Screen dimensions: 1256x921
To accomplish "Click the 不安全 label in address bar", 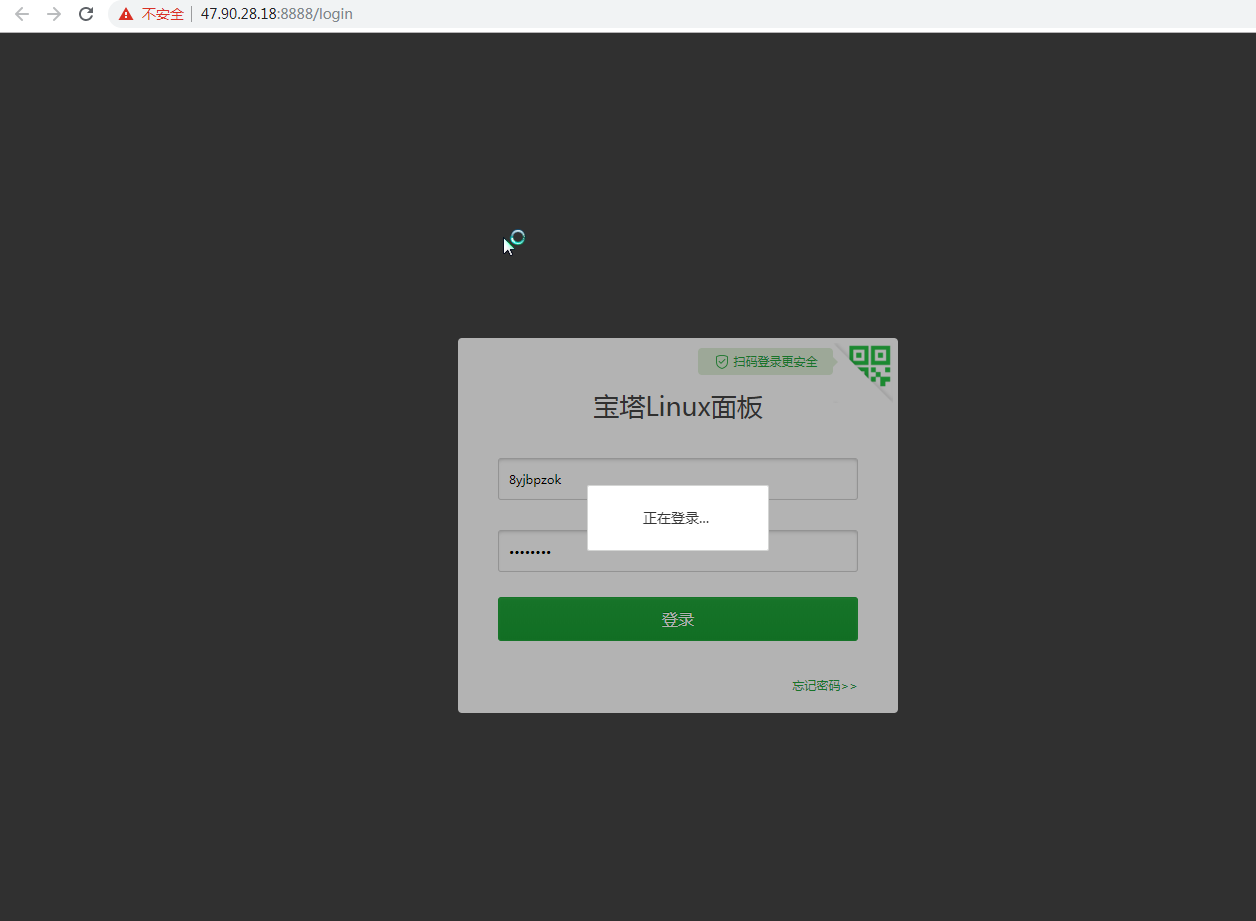I will [162, 14].
